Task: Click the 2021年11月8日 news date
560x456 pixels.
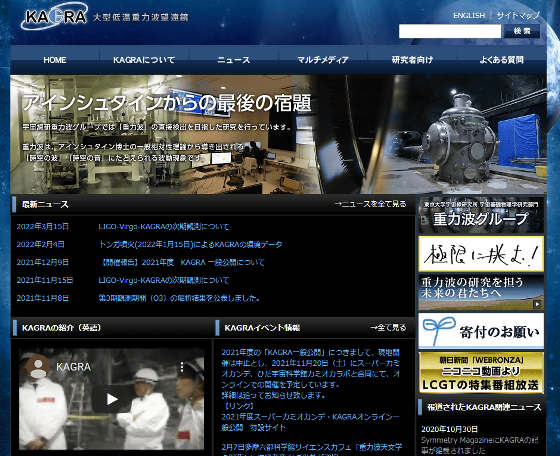Action: 42,298
